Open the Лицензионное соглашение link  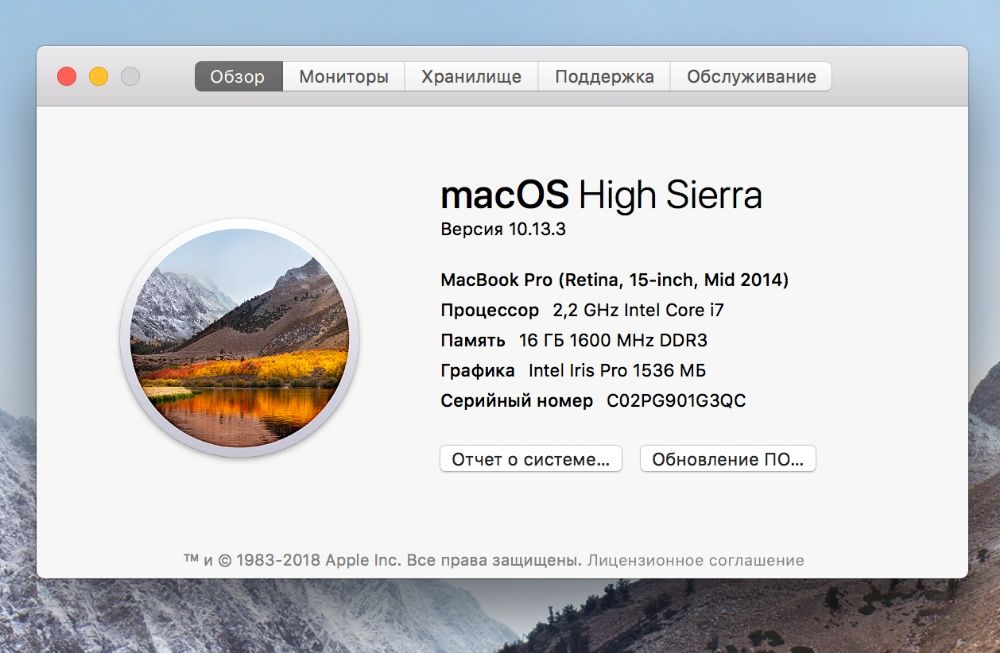pos(695,561)
